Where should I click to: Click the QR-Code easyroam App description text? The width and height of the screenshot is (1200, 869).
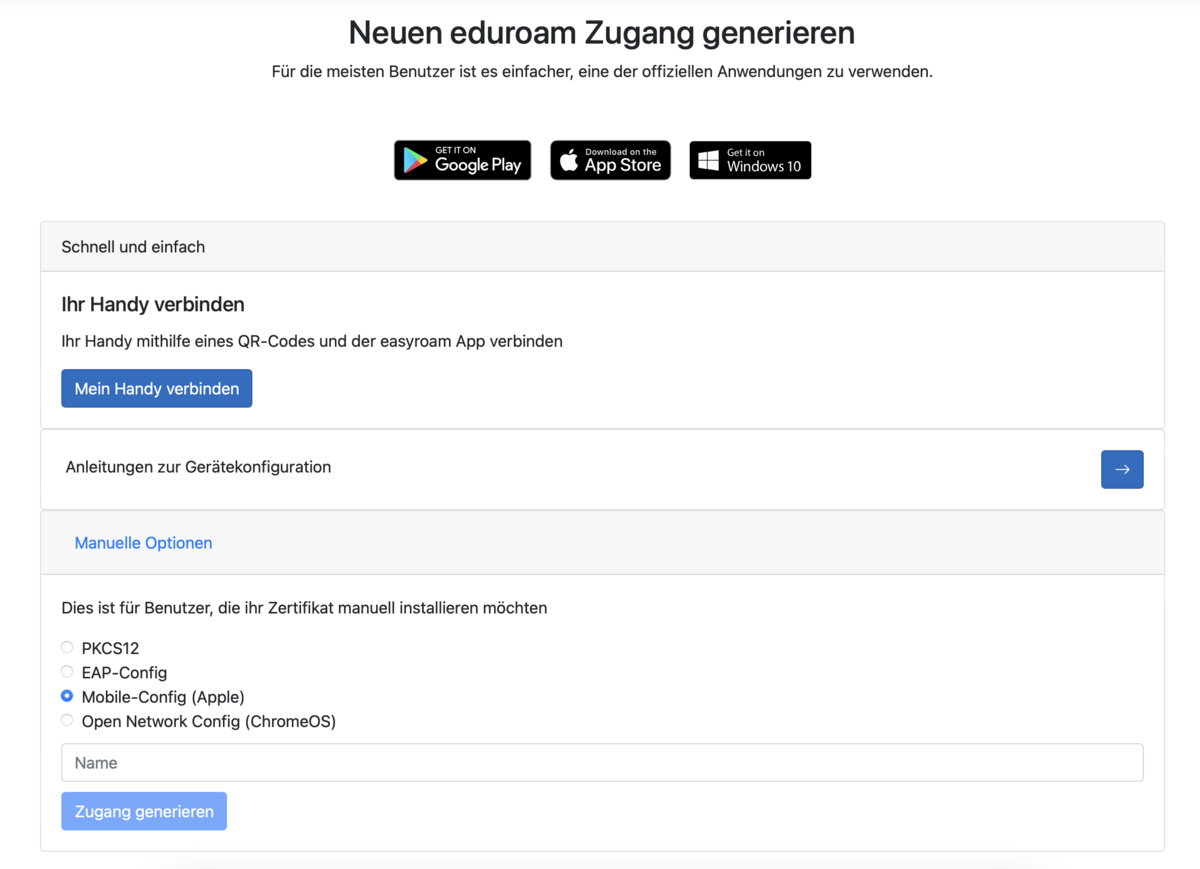(312, 341)
